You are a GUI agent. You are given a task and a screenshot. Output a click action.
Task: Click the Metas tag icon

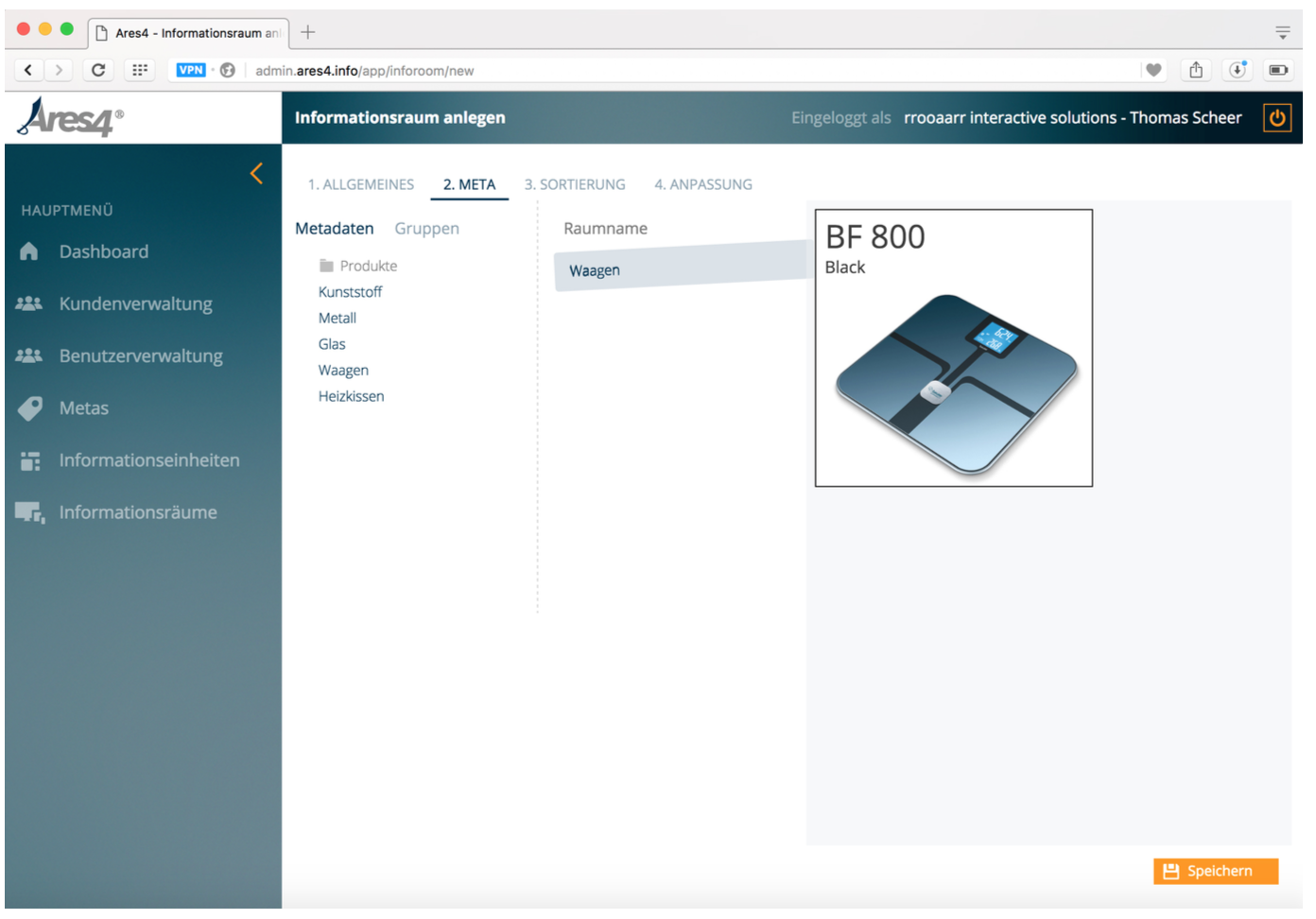pyautogui.click(x=29, y=408)
